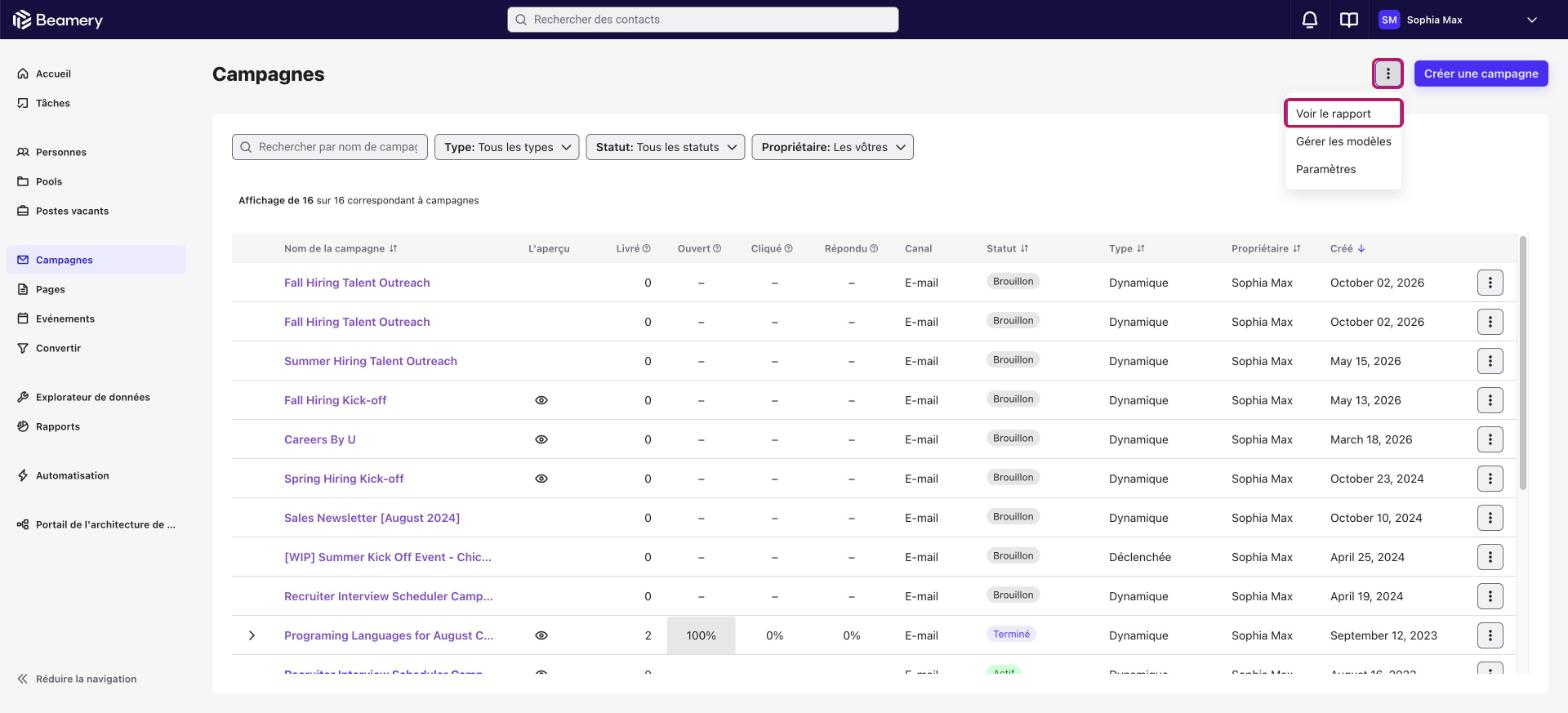Click the Beamery logo
Screen dimensions: 1568x713
pyautogui.click(x=58, y=20)
